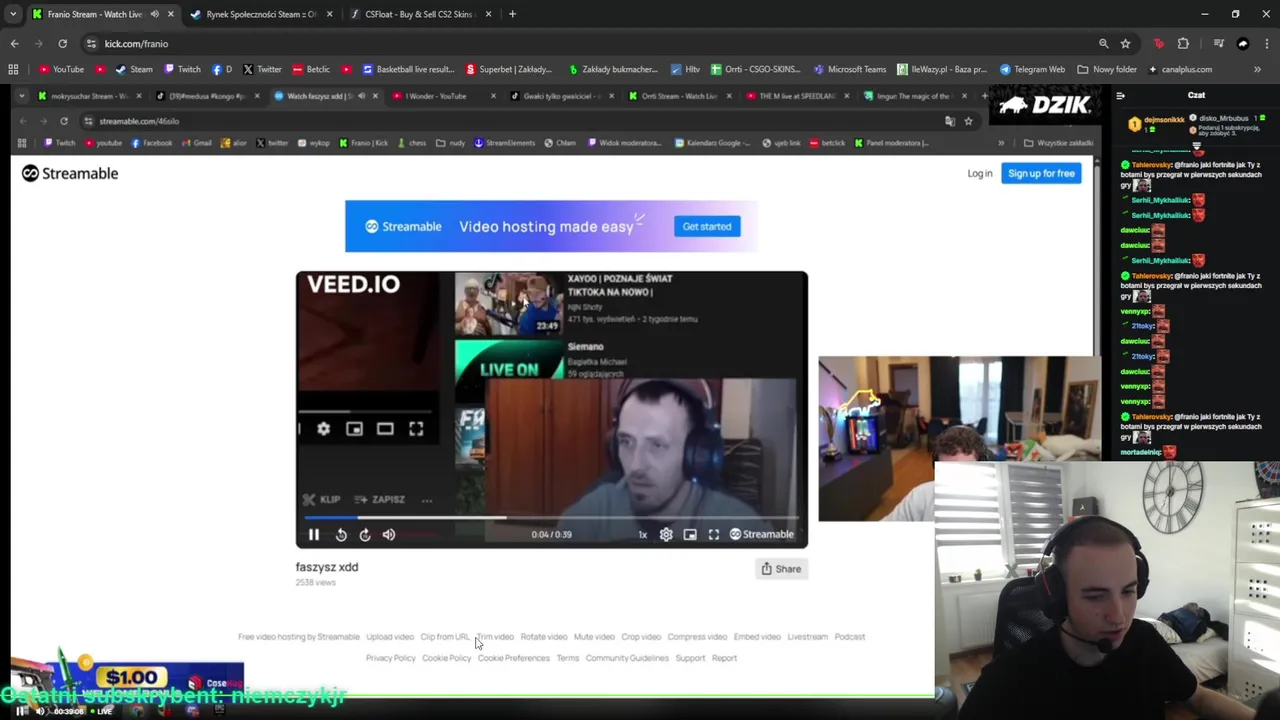Image resolution: width=1280 pixels, height=720 pixels.
Task: Share the faszysz xdd video
Action: (x=781, y=569)
